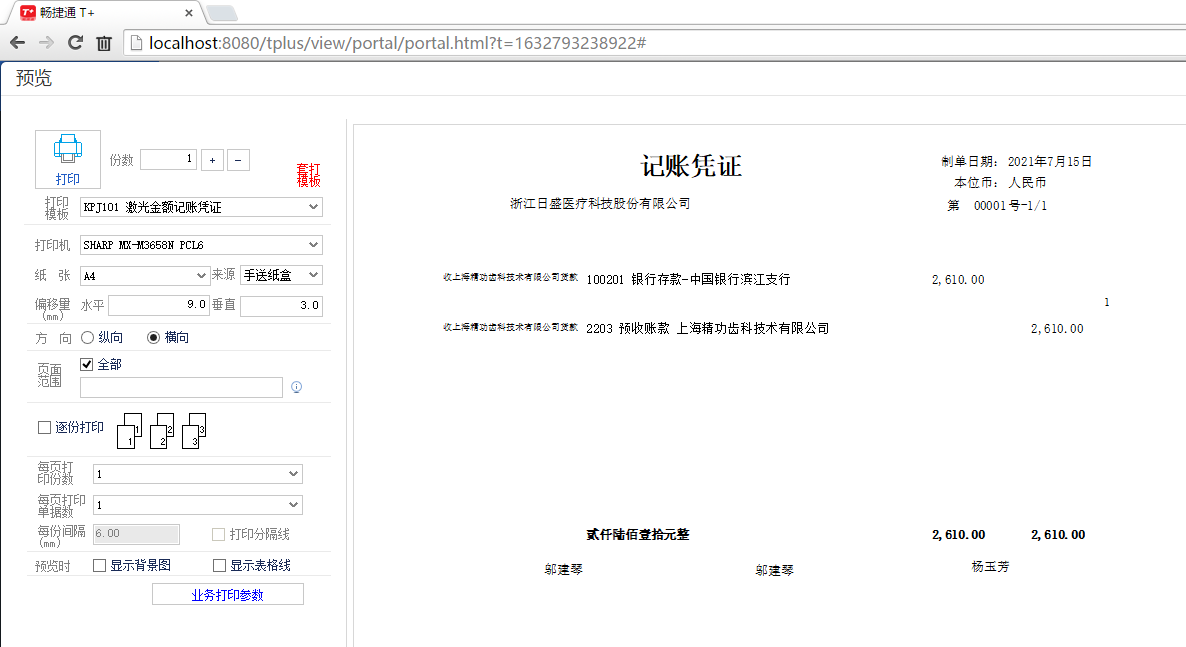Image resolution: width=1186 pixels, height=647 pixels.
Task: Click the 每份间隔 spacing field
Action: click(x=136, y=533)
